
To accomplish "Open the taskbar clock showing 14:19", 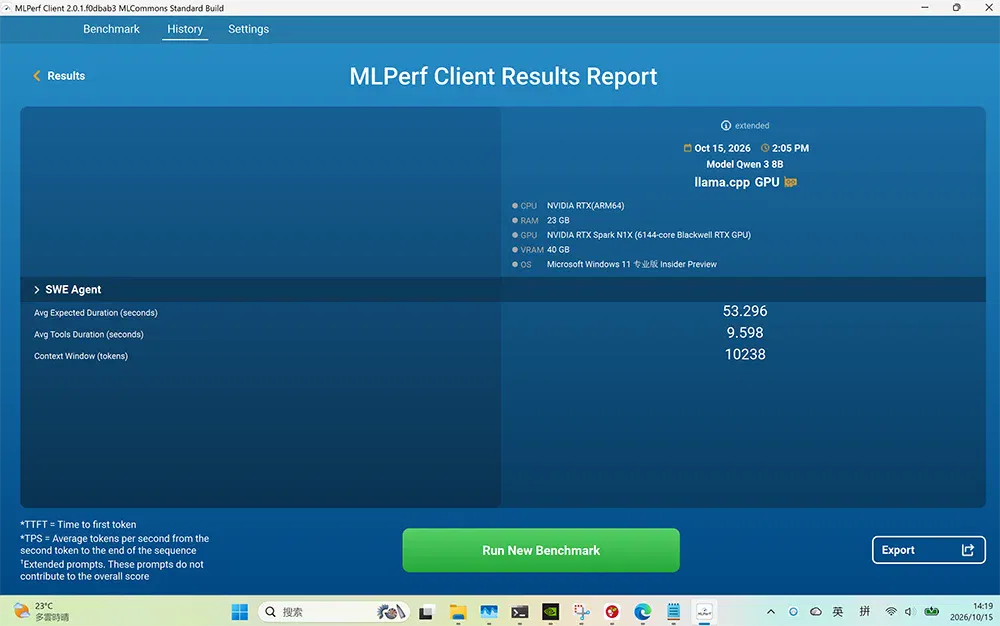I will [x=971, y=611].
